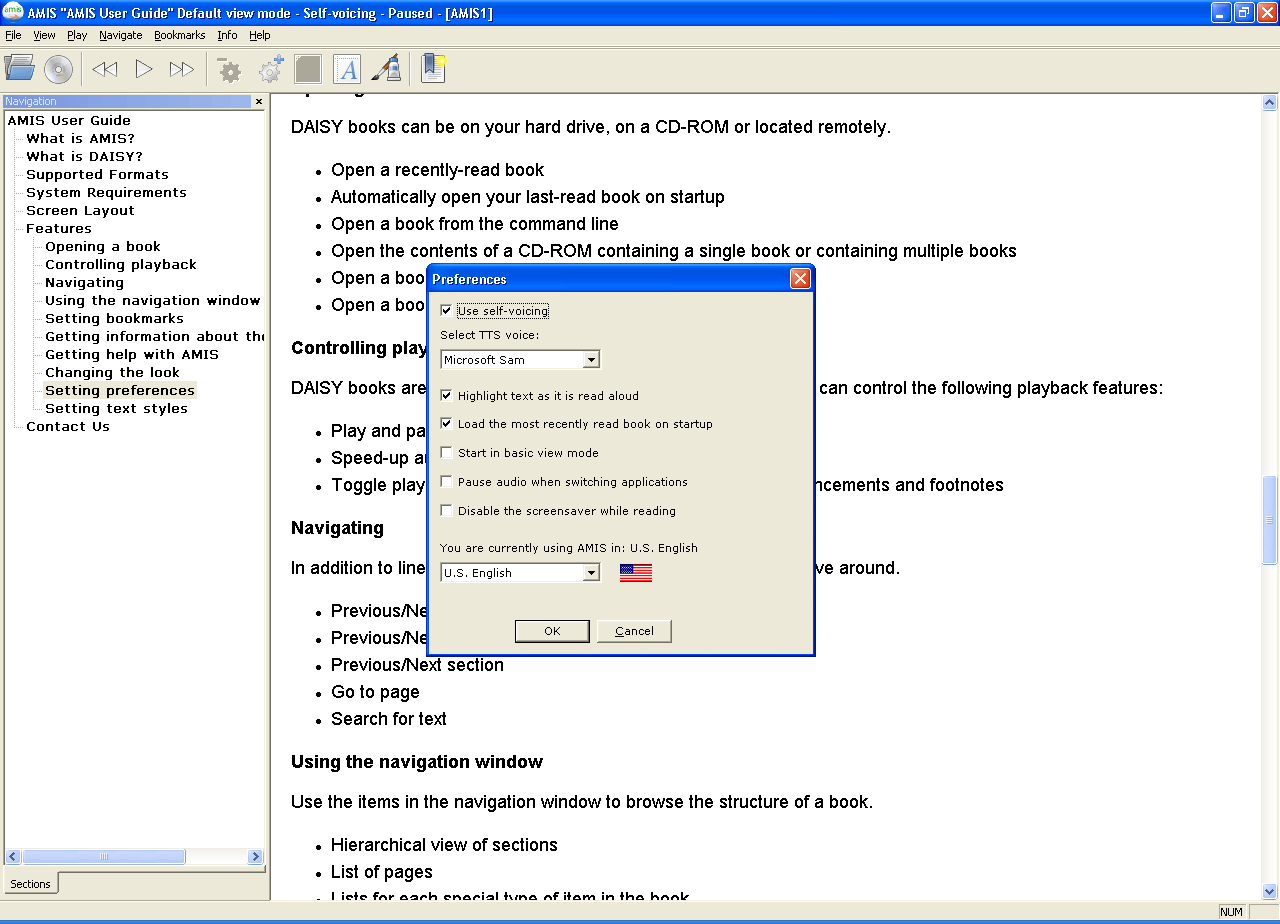
Task: Select What is AMIS? in navigation
Action: point(80,138)
